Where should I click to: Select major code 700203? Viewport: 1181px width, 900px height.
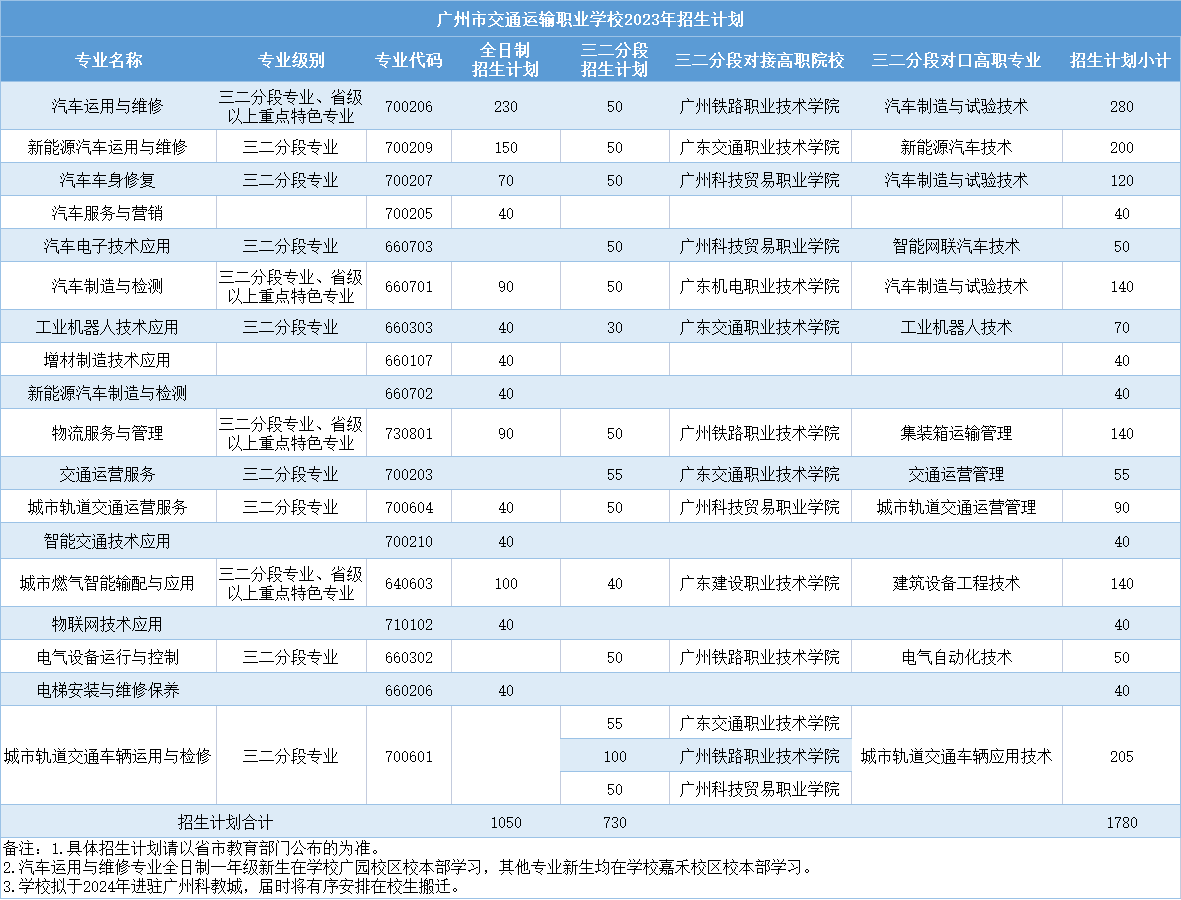pos(409,474)
